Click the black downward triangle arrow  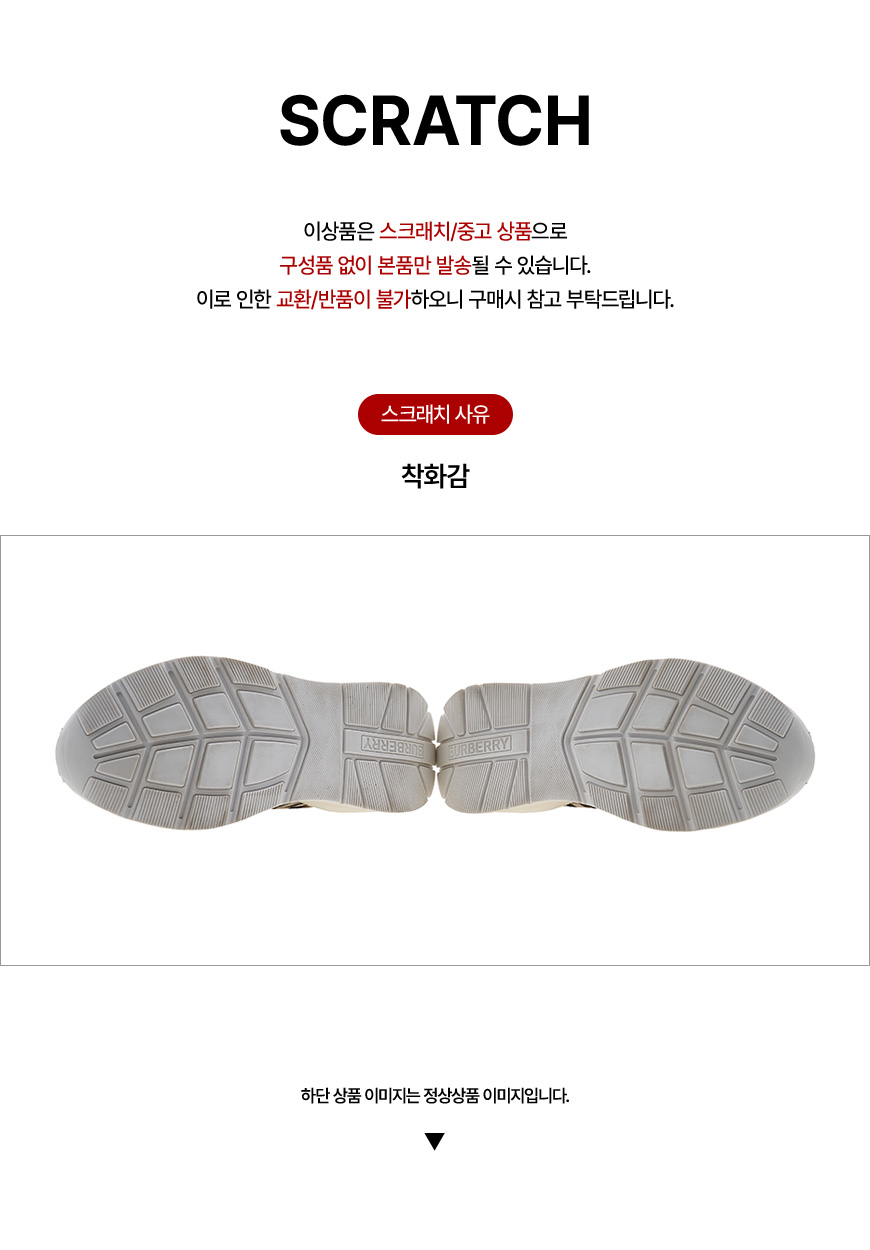pos(434,1141)
